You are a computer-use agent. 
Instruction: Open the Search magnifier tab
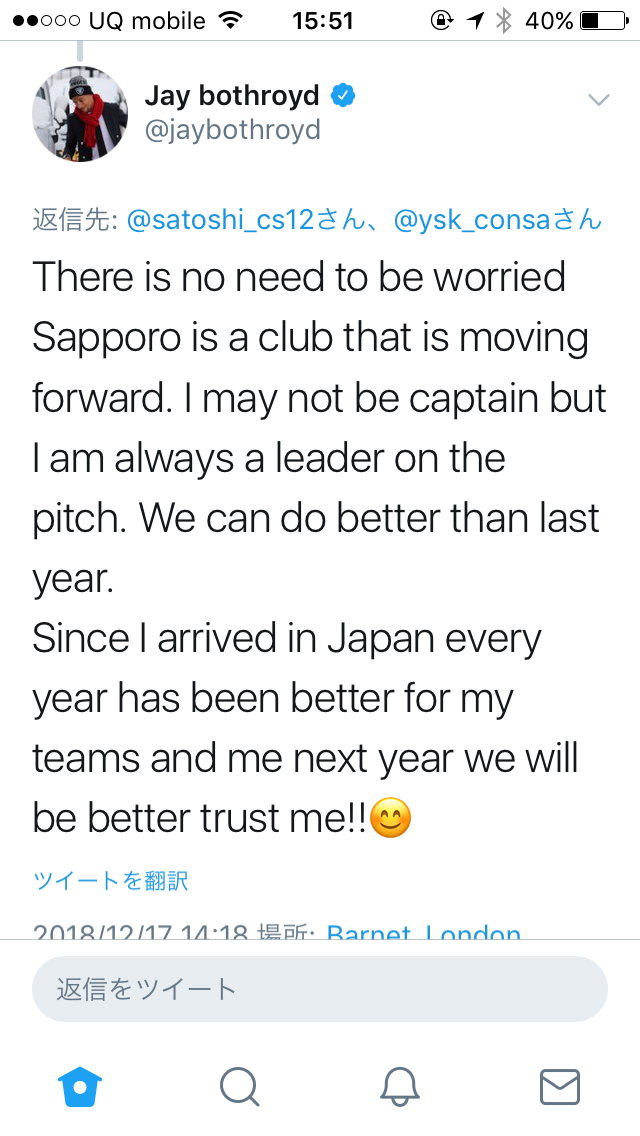[239, 1085]
